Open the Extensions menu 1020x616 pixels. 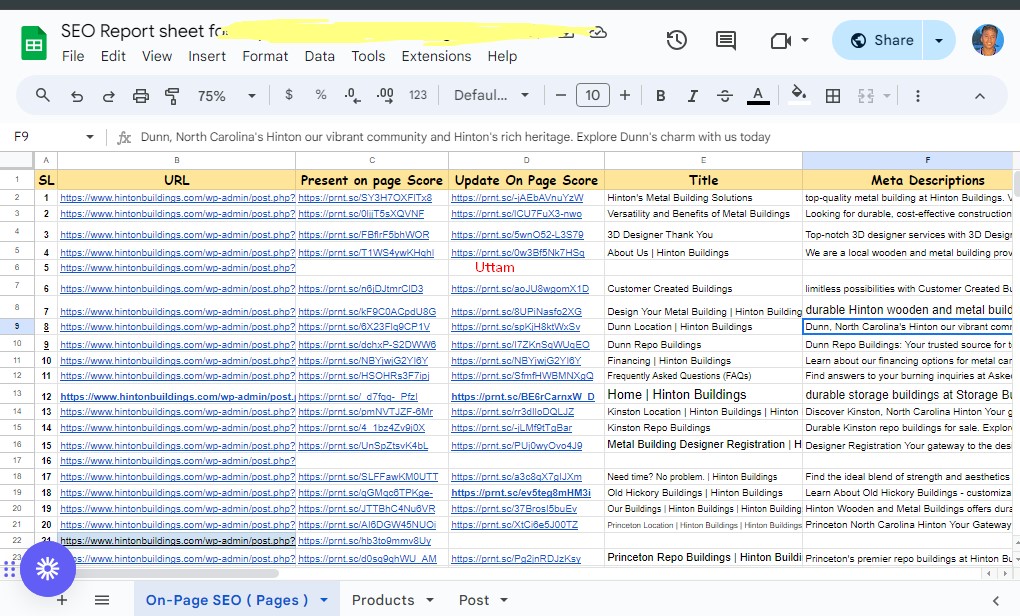pyautogui.click(x=436, y=56)
